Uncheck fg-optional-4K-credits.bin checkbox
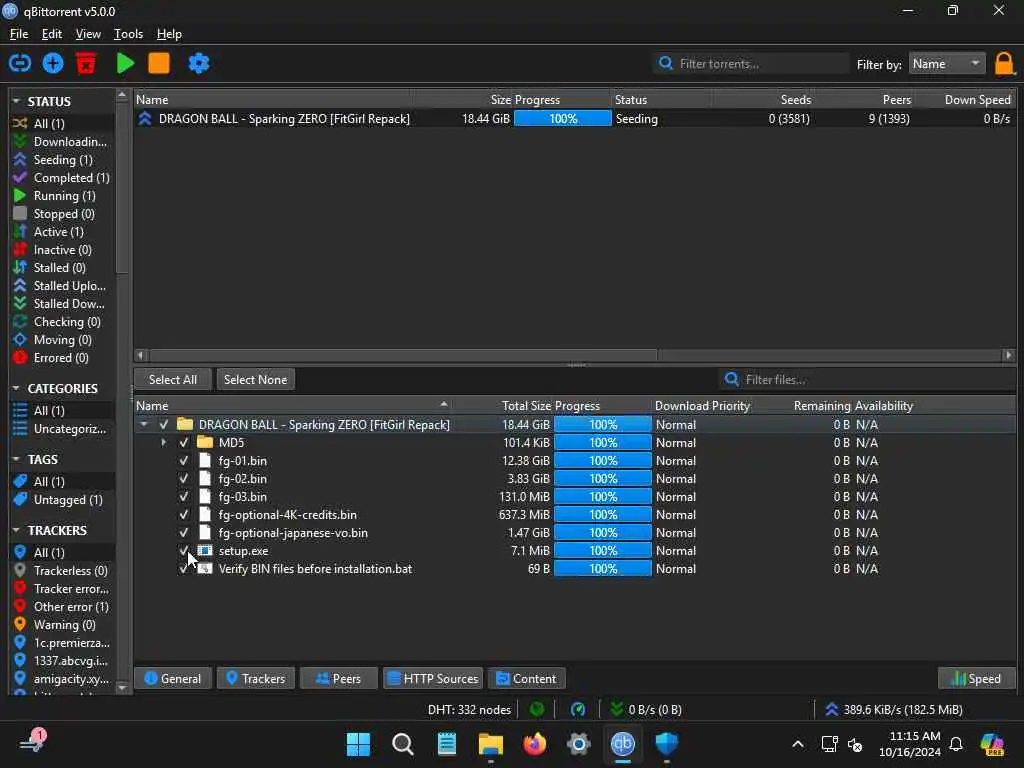The image size is (1024, 768). [184, 515]
